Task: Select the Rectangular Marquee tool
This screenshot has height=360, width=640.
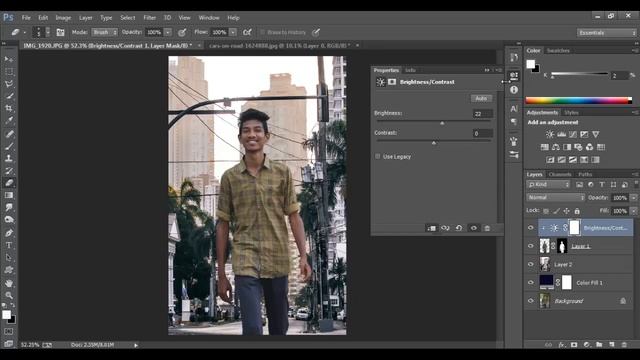Action: (x=9, y=71)
